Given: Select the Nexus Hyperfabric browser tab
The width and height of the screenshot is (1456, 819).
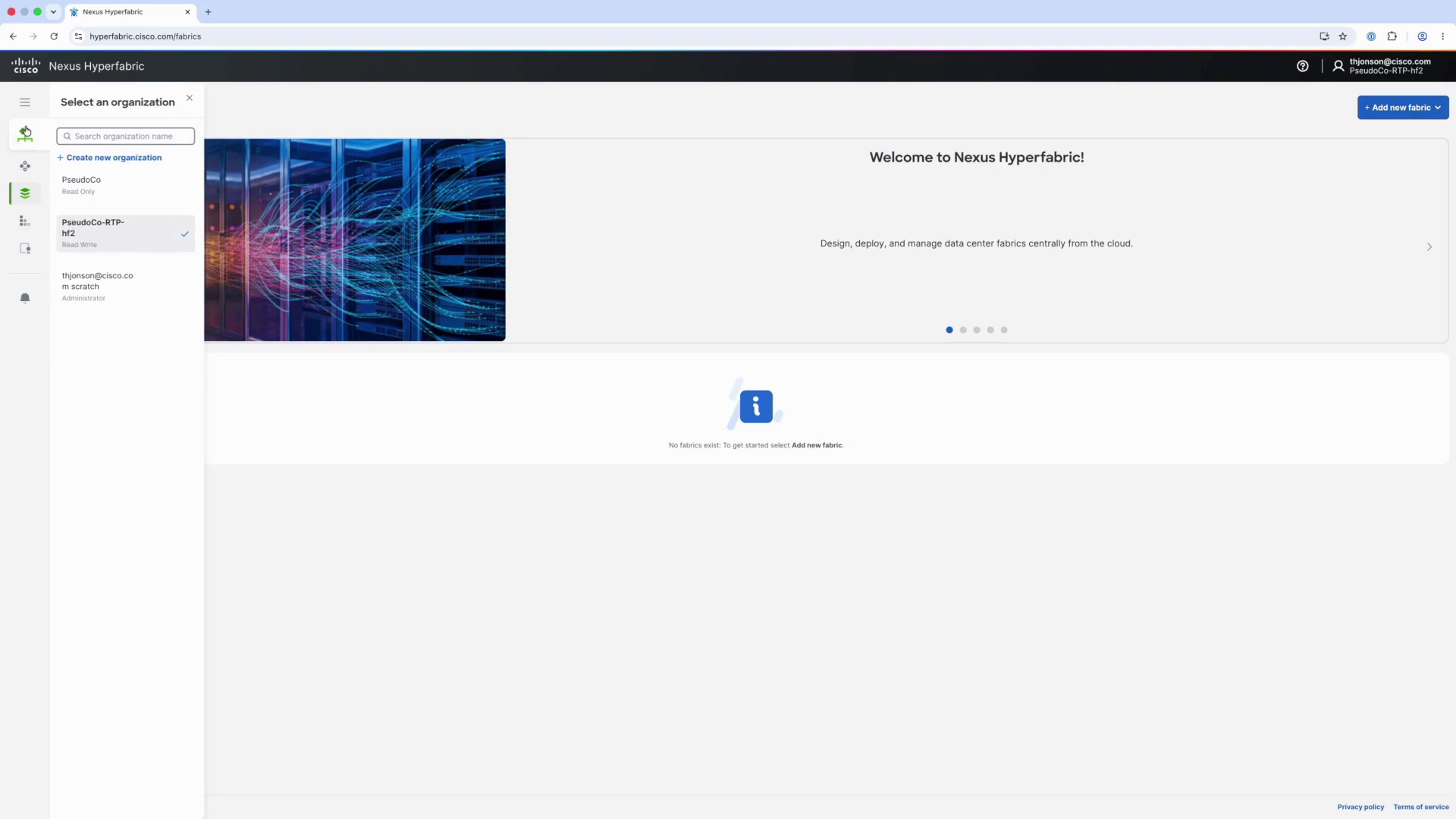Looking at the screenshot, I should click(130, 12).
